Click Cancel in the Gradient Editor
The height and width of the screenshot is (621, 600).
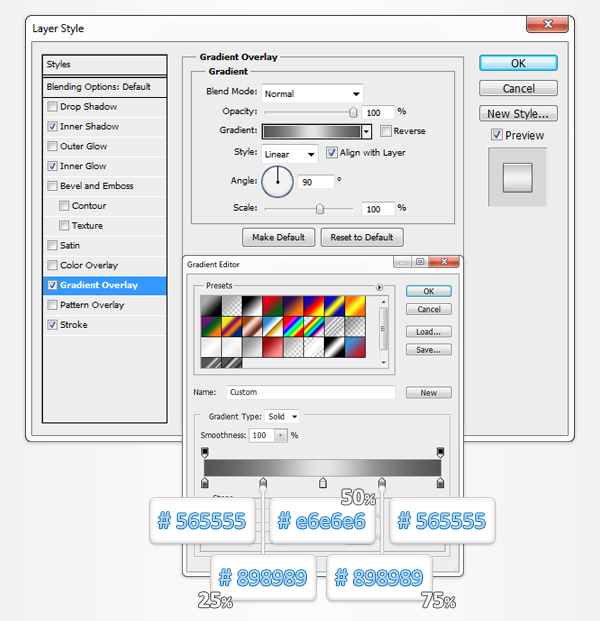pyautogui.click(x=429, y=309)
